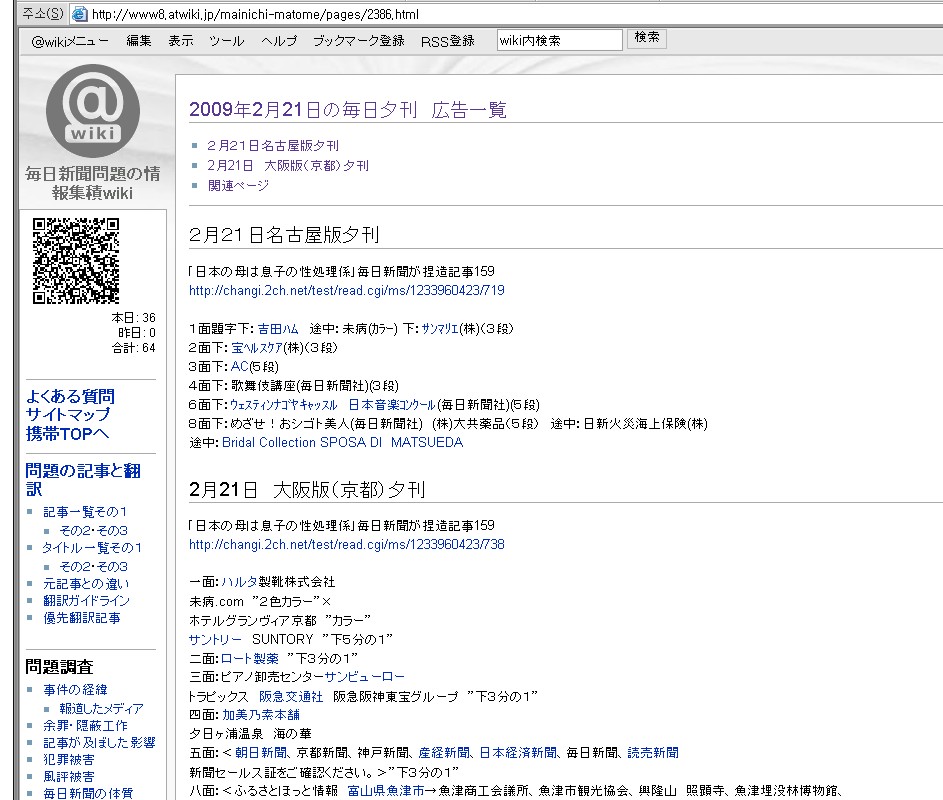Focus the wiki内検索 search field
This screenshot has width=943, height=800.
point(559,40)
